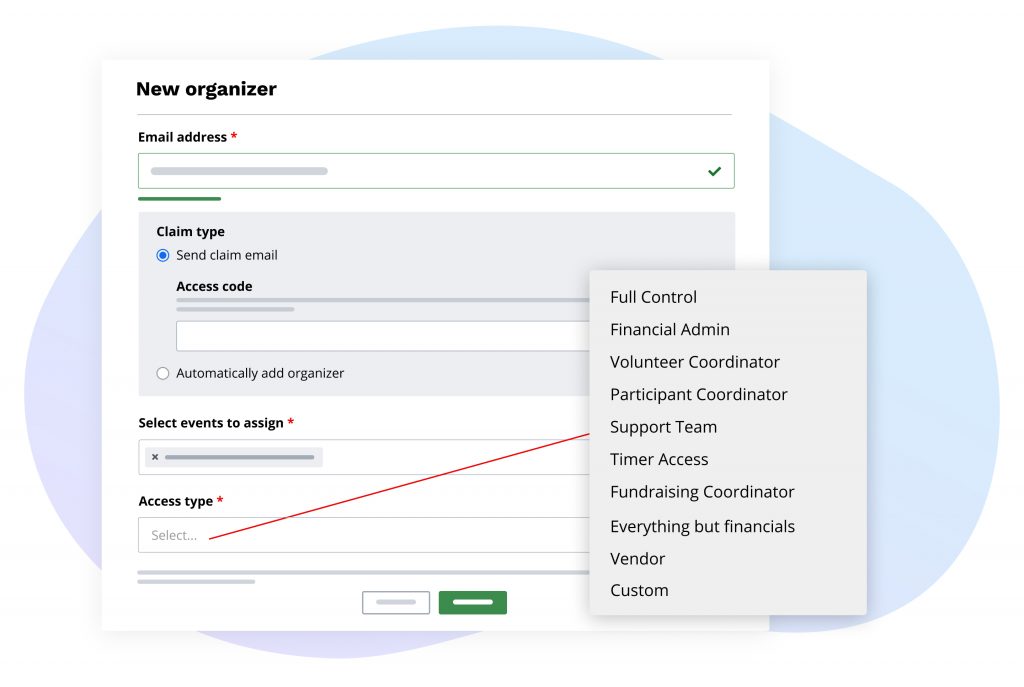Select Automatically add organizer option
Image resolution: width=1024 pixels, height=687 pixels.
163,373
